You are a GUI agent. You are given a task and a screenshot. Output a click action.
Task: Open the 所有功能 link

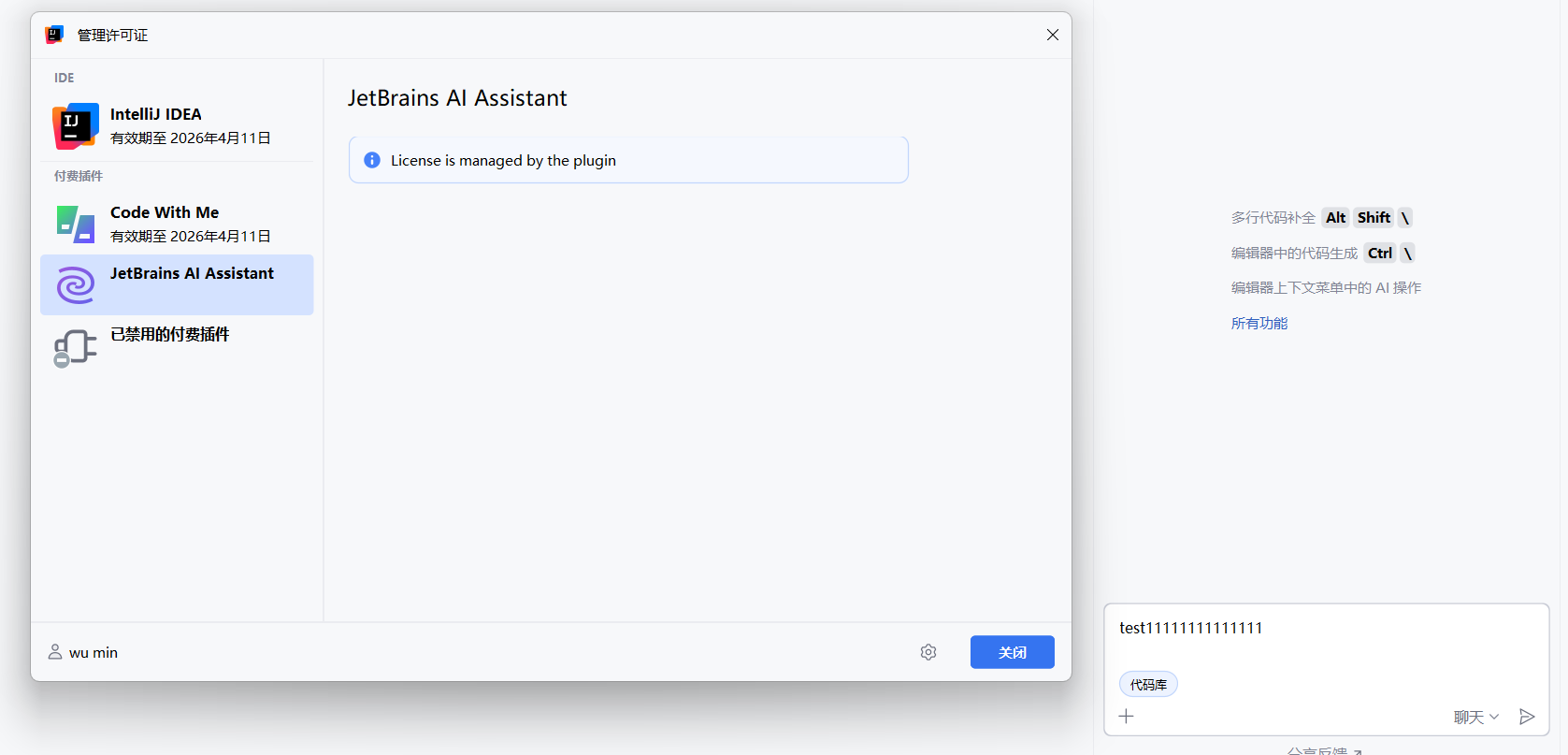(1259, 323)
